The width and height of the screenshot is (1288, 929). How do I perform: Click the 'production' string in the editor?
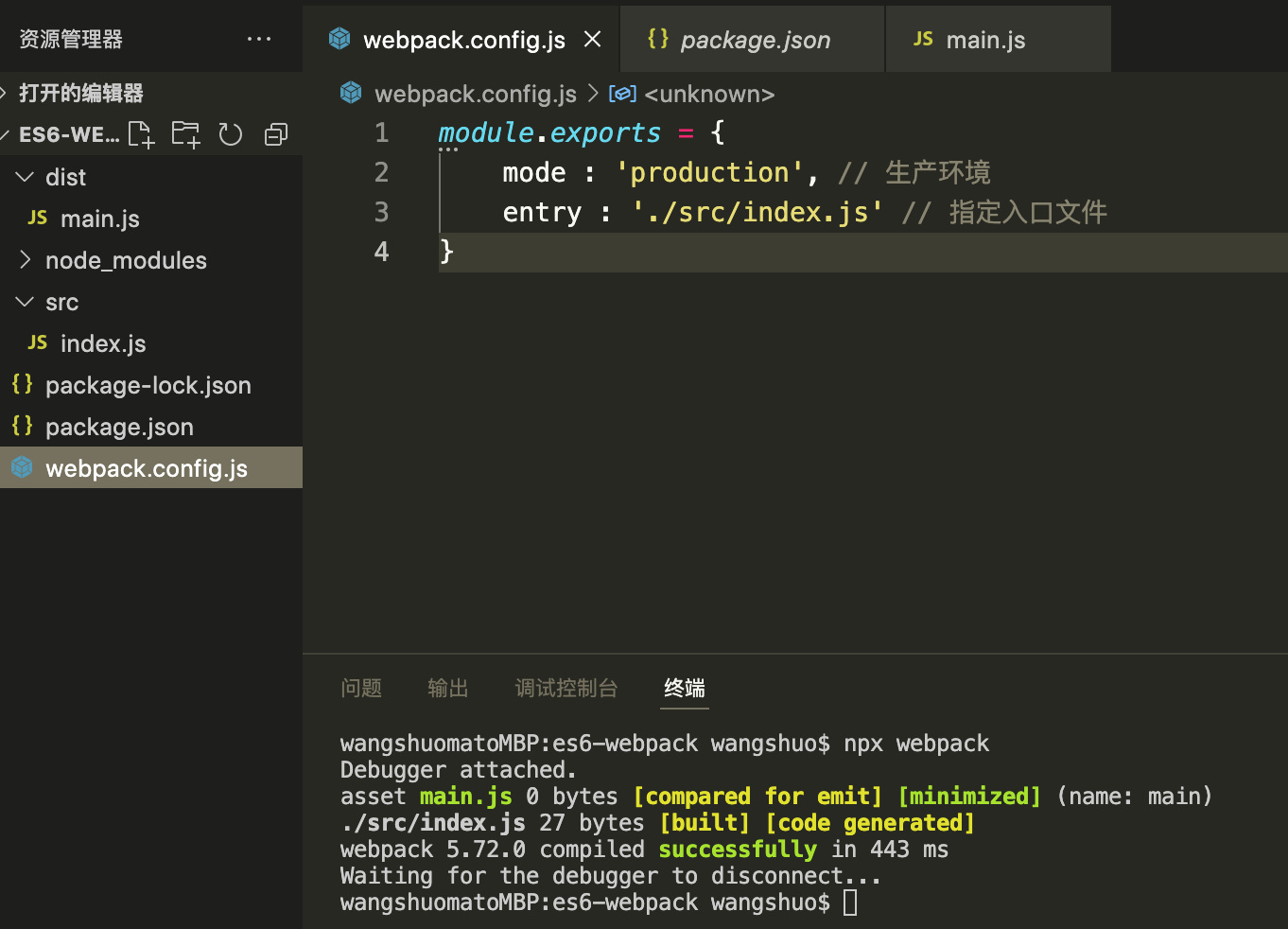click(x=709, y=172)
